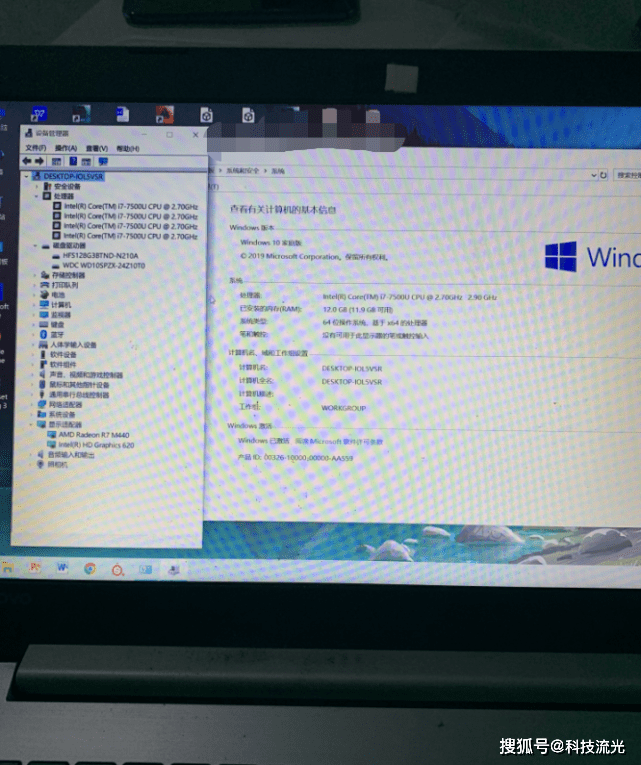Click the Microsoft software license terms link
Viewport: 641px width, 765px height.
(x=339, y=442)
